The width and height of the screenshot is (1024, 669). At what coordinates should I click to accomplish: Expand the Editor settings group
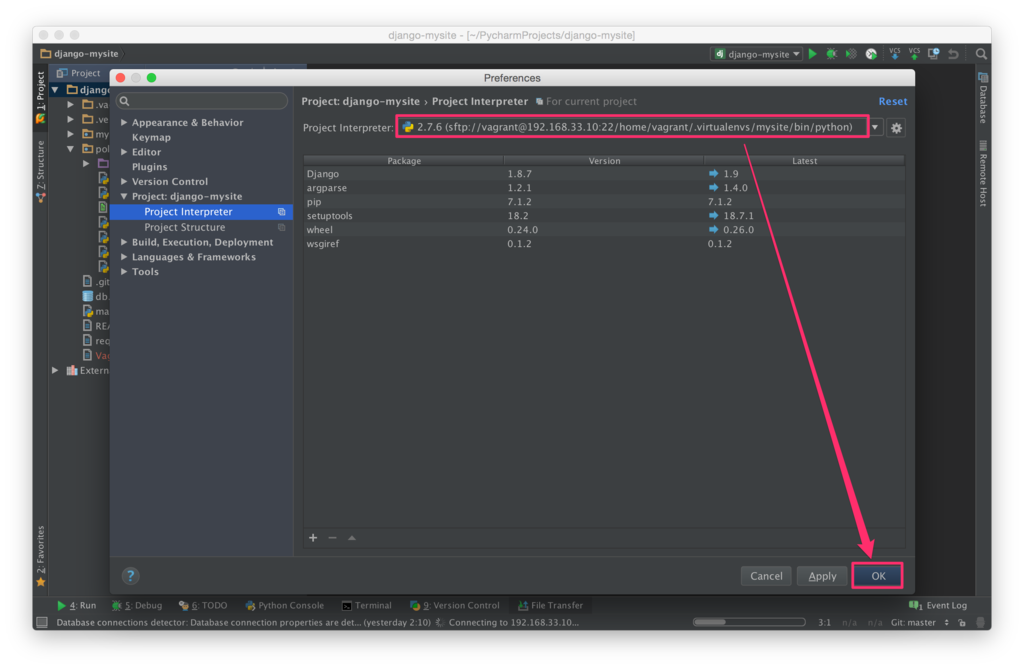(x=124, y=152)
